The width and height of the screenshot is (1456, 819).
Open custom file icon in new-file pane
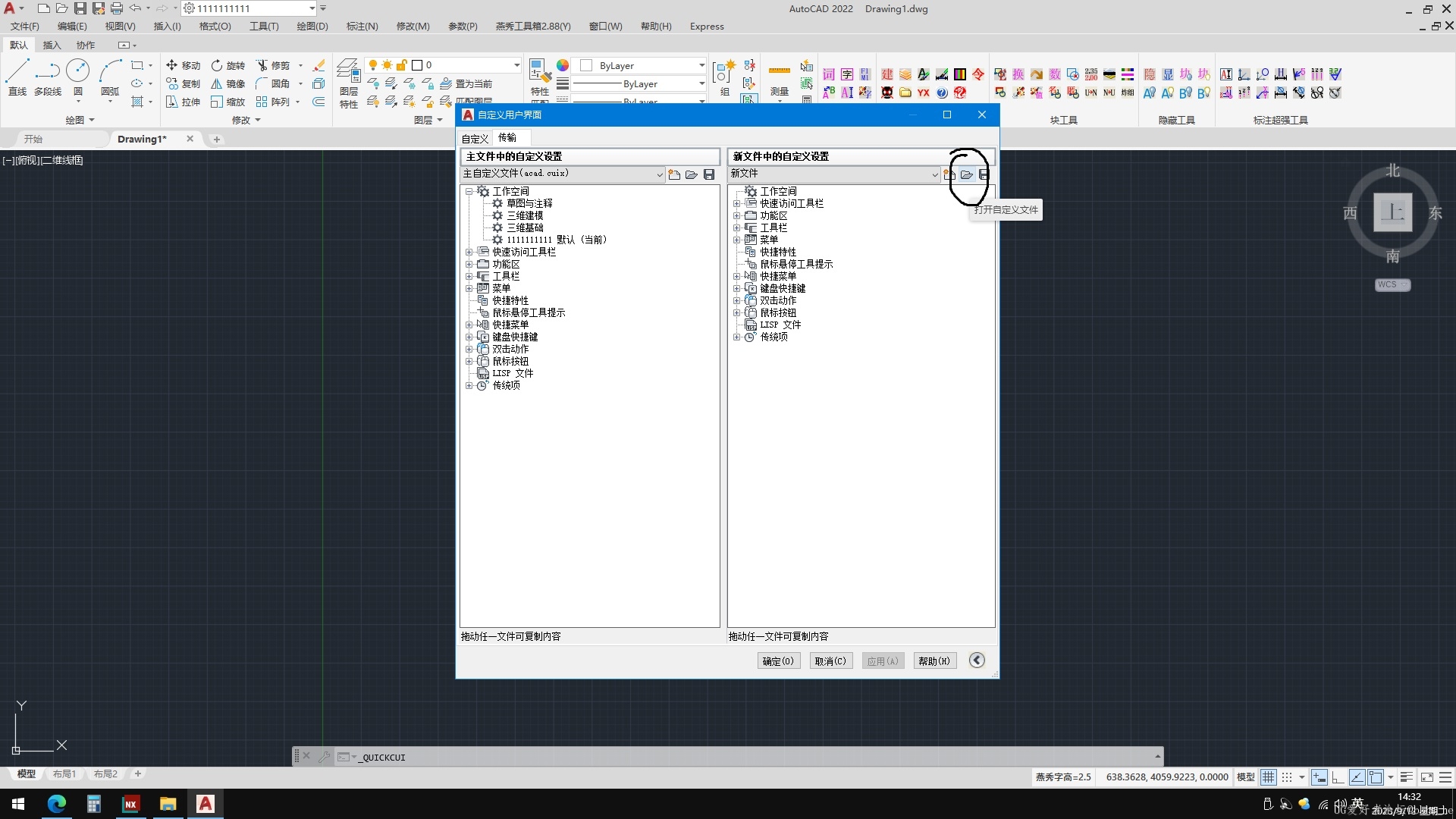point(966,174)
